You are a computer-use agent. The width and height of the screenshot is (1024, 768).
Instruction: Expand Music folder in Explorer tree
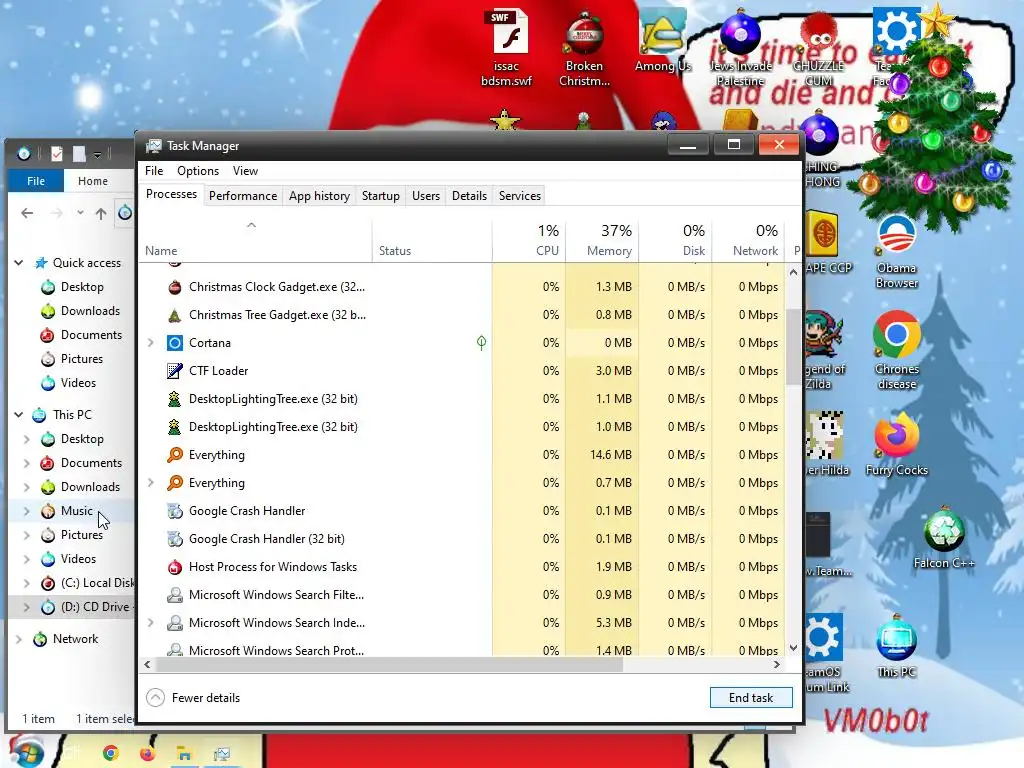coord(27,511)
